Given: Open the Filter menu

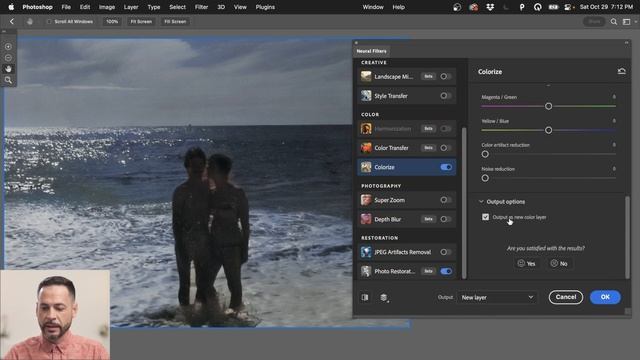Looking at the screenshot, I should pyautogui.click(x=201, y=7).
